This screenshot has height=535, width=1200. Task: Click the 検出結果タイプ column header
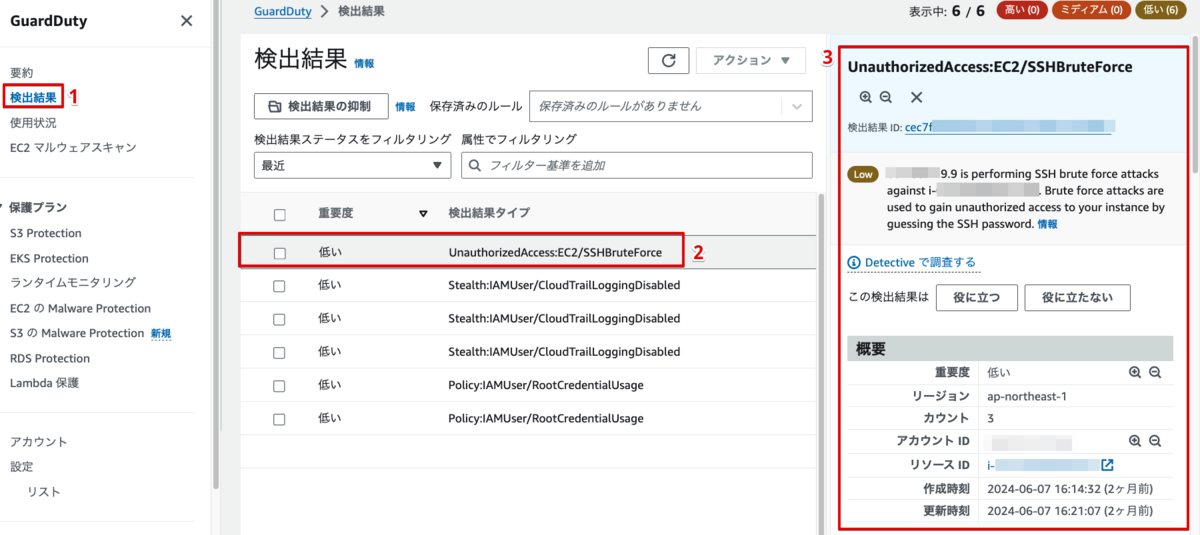489,213
